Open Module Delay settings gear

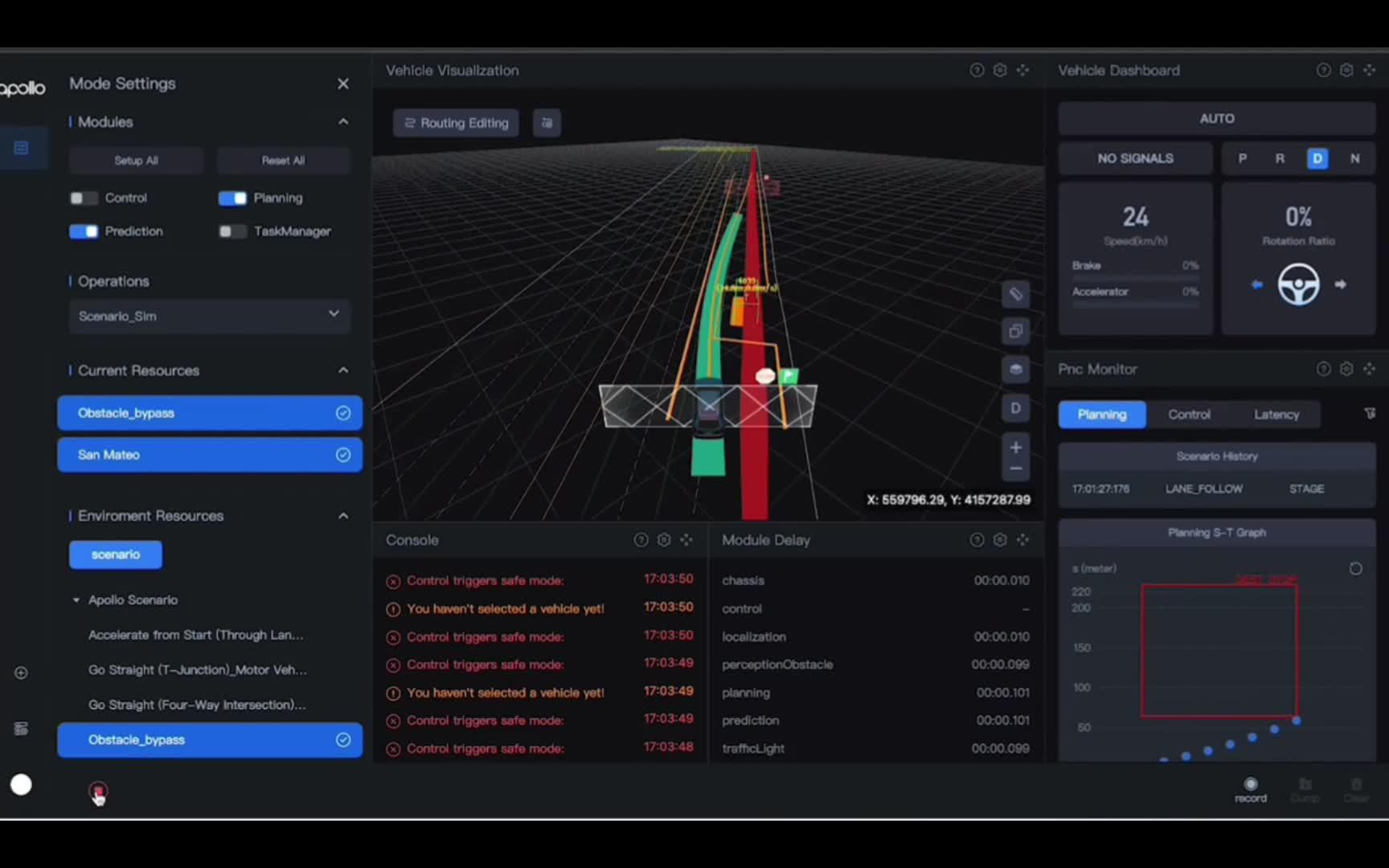[x=1000, y=540]
